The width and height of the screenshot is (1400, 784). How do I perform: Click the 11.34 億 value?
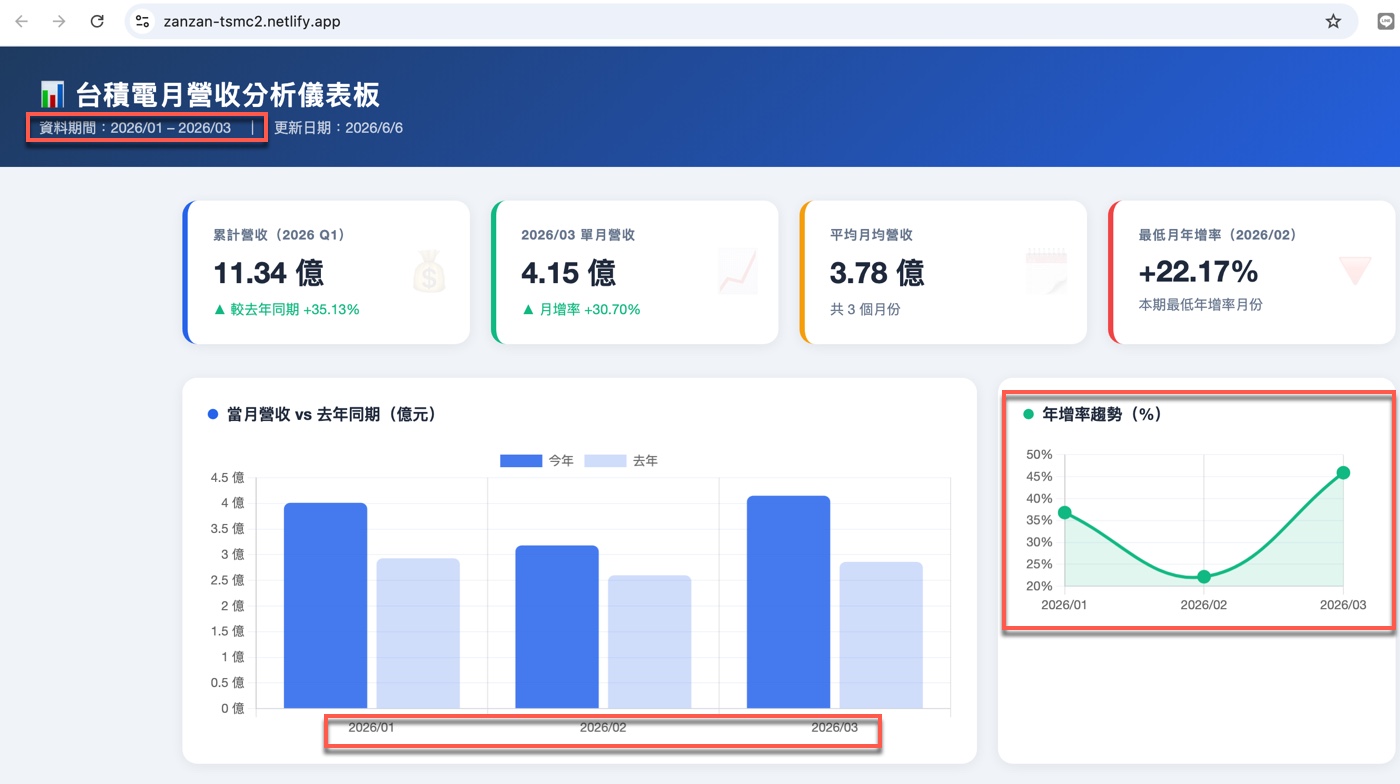(x=269, y=272)
